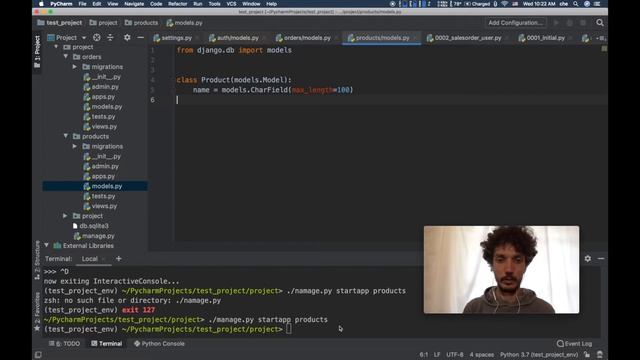Select the Local terminal tab
The width and height of the screenshot is (640, 360).
pyautogui.click(x=89, y=259)
